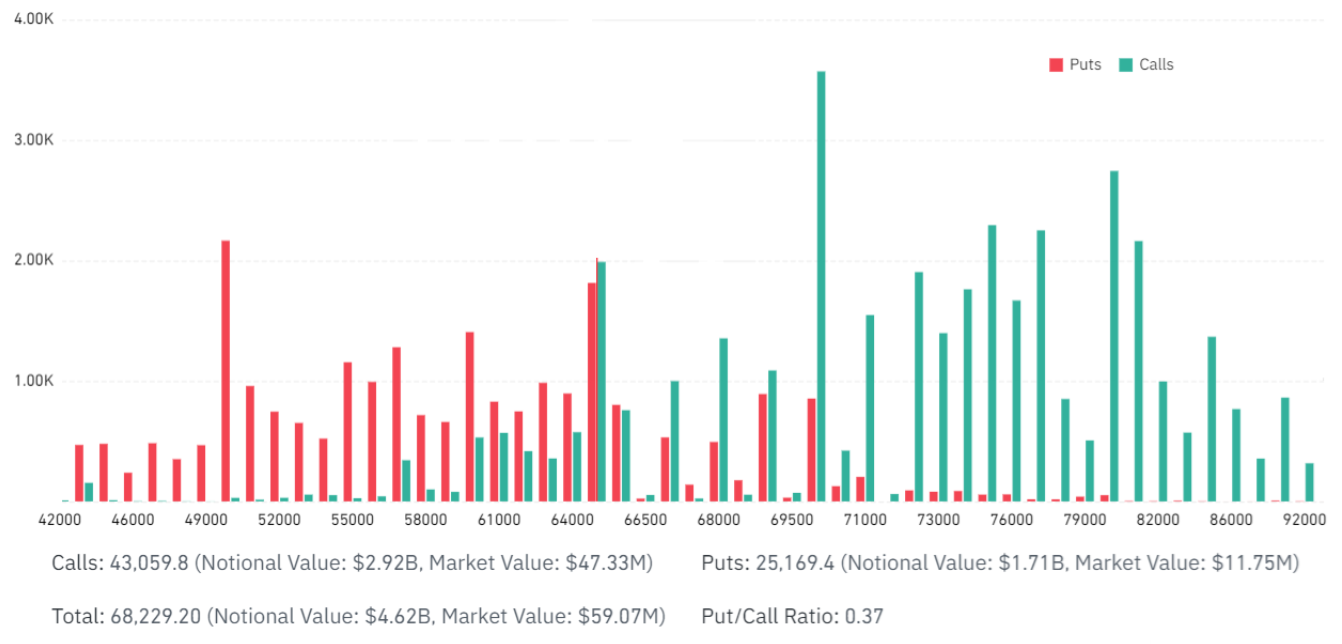Click the green Calls legend color square
Viewport: 1342px width, 644px height.
tap(1125, 65)
